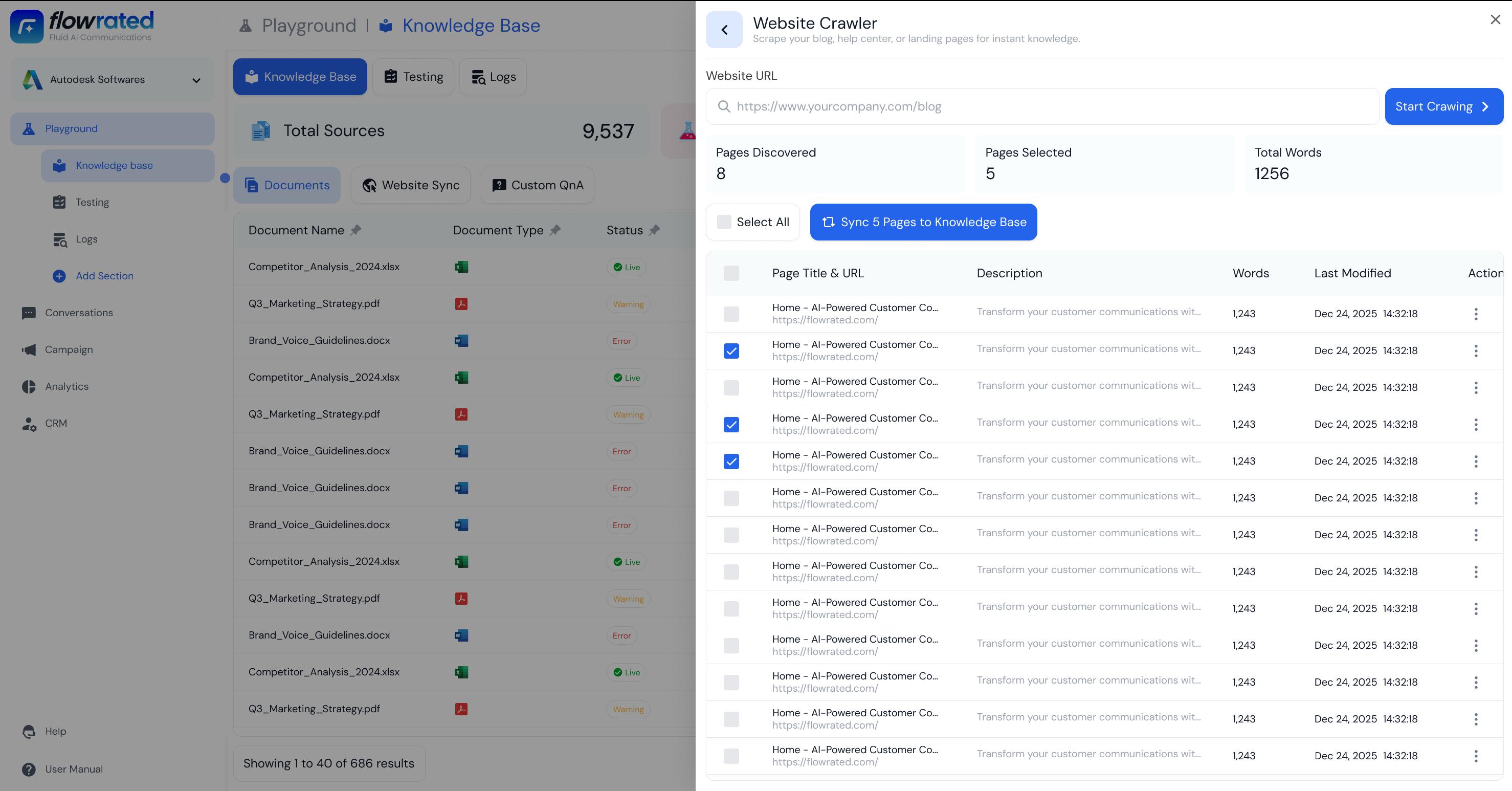Click the Conversations chat bubble icon

29,313
